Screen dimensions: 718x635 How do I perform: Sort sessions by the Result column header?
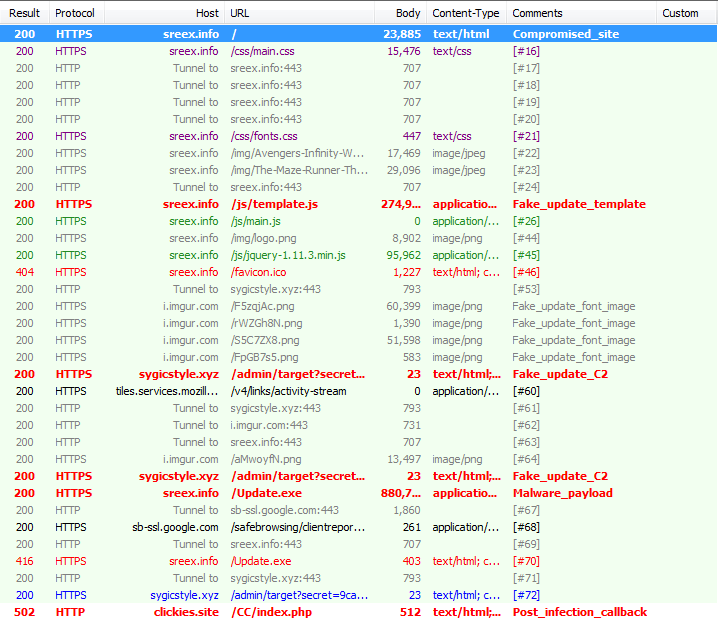pos(24,13)
